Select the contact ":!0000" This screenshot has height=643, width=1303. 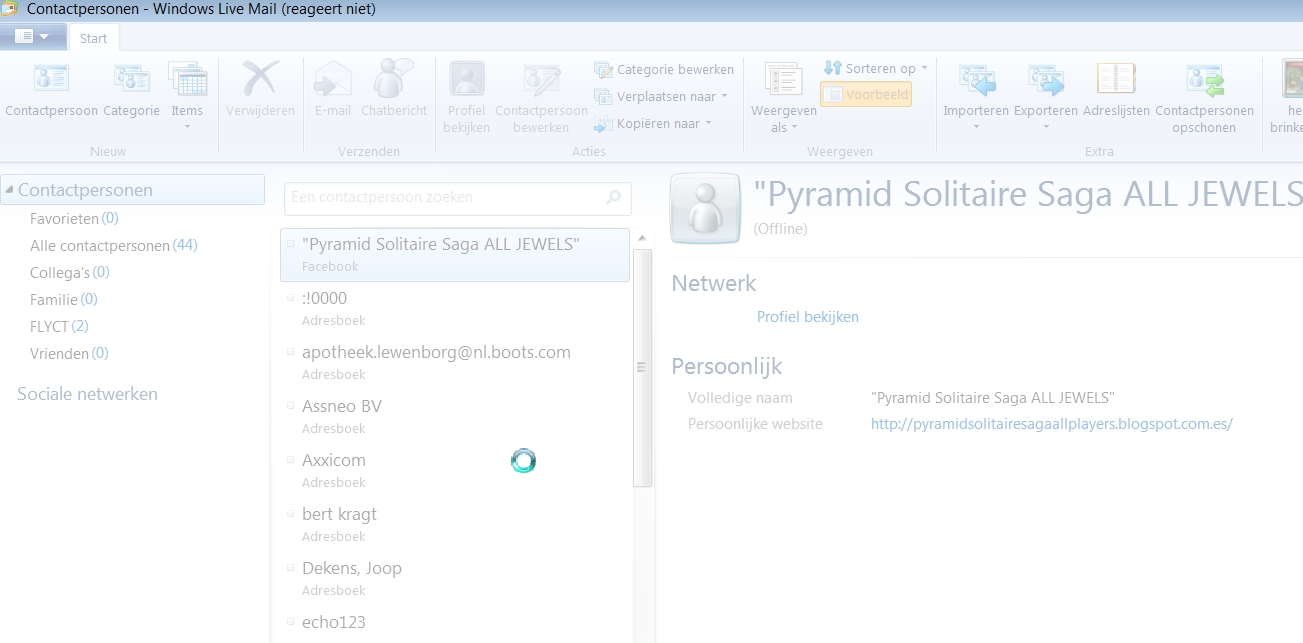[x=455, y=308]
